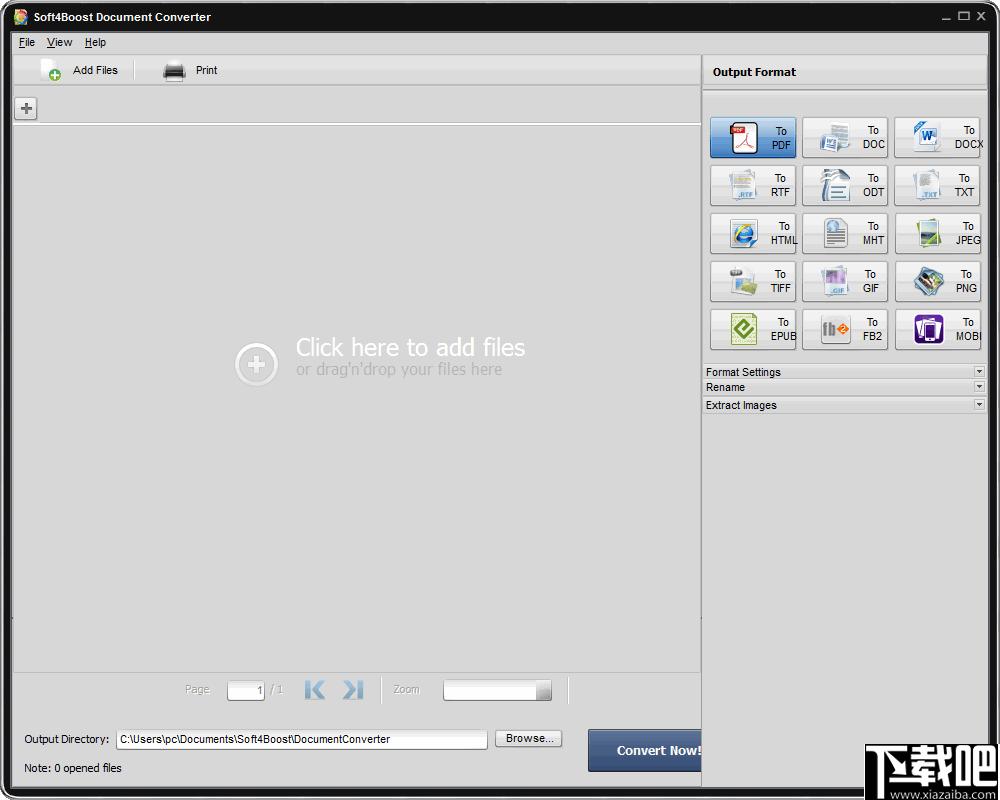This screenshot has height=800, width=1000.
Task: Click the Convert Now! button
Action: [x=645, y=751]
